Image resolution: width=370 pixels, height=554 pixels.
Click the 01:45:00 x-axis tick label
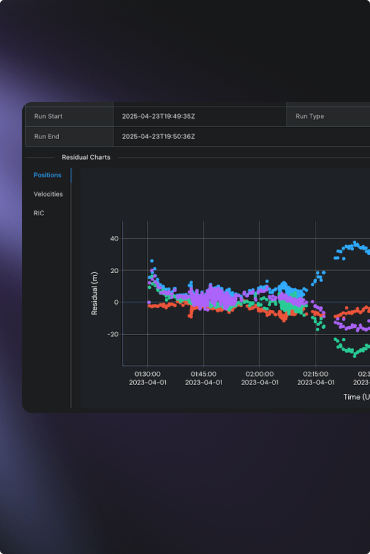point(204,378)
